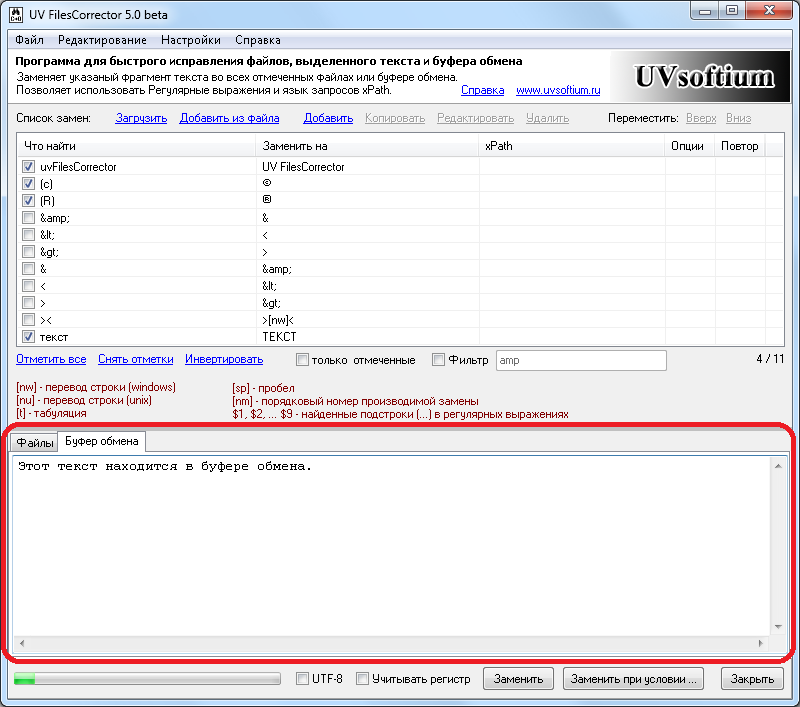Click into the Фильтр text field
Image resolution: width=800 pixels, height=707 pixels.
point(581,360)
